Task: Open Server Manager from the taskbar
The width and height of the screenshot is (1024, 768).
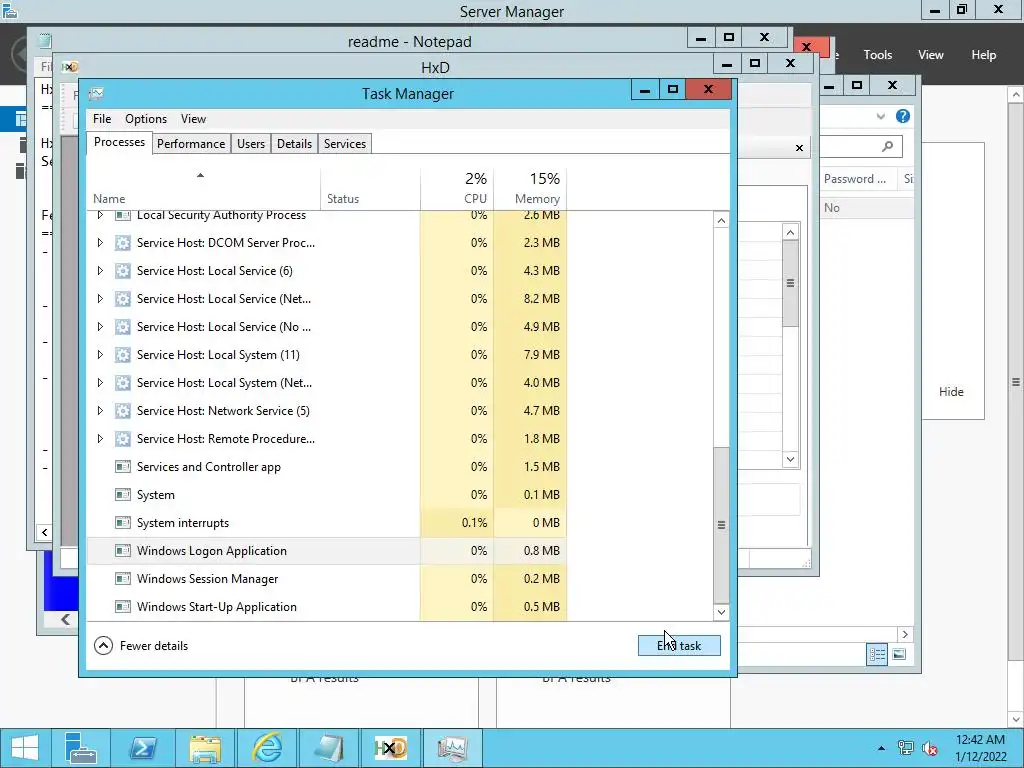Action: pyautogui.click(x=81, y=748)
